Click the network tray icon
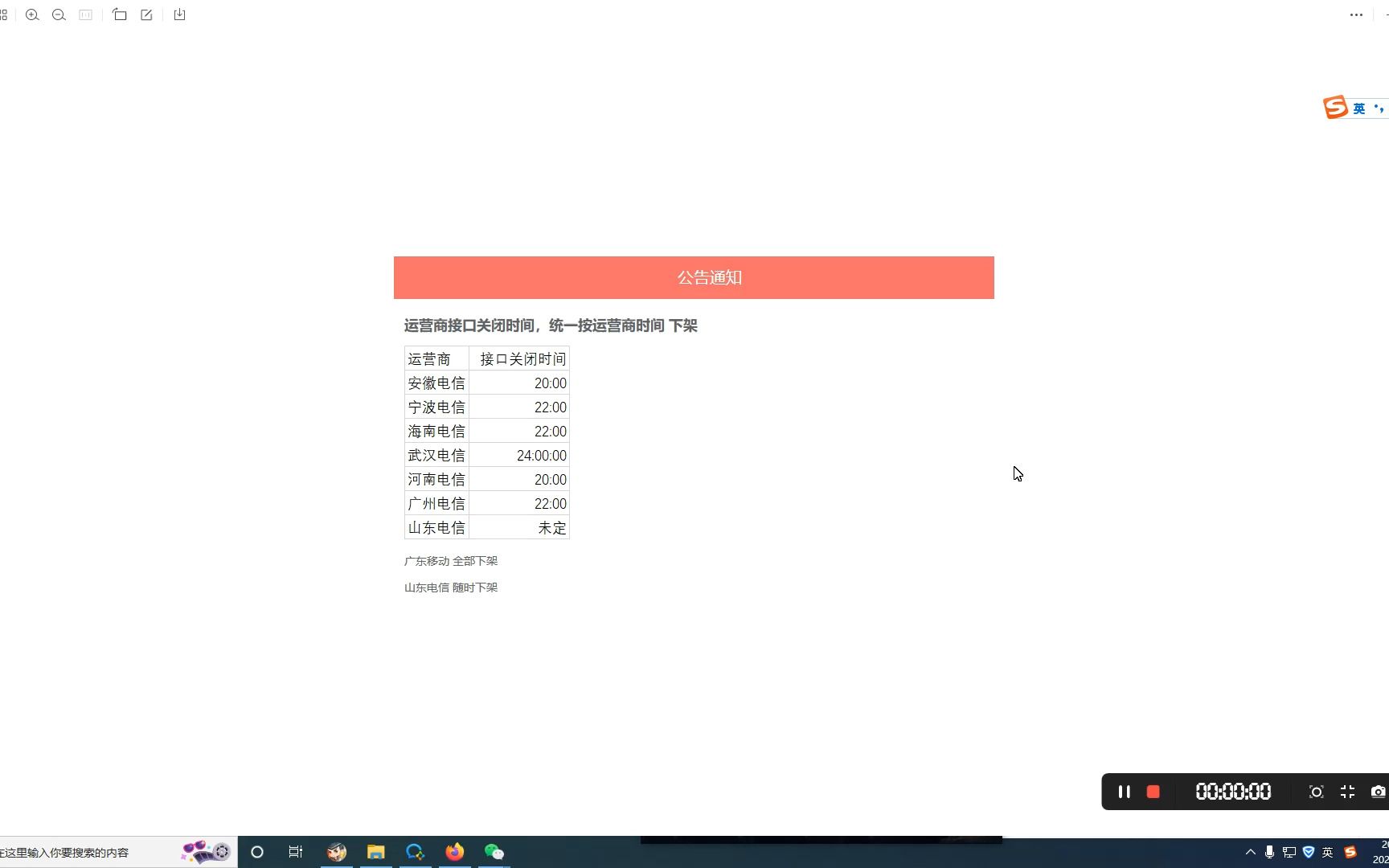 pyautogui.click(x=1289, y=852)
